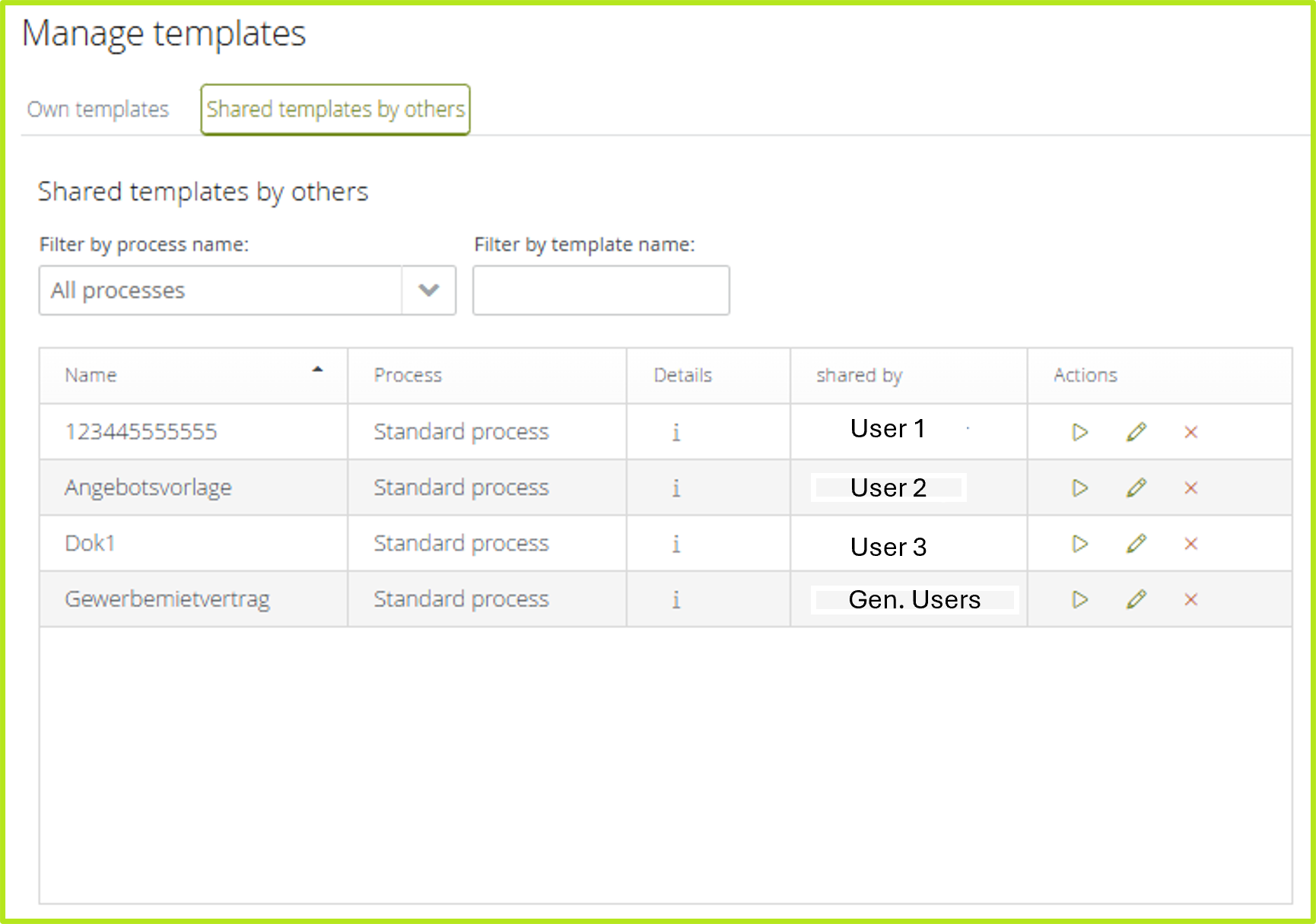Switch to the Own templates tab

(x=97, y=109)
